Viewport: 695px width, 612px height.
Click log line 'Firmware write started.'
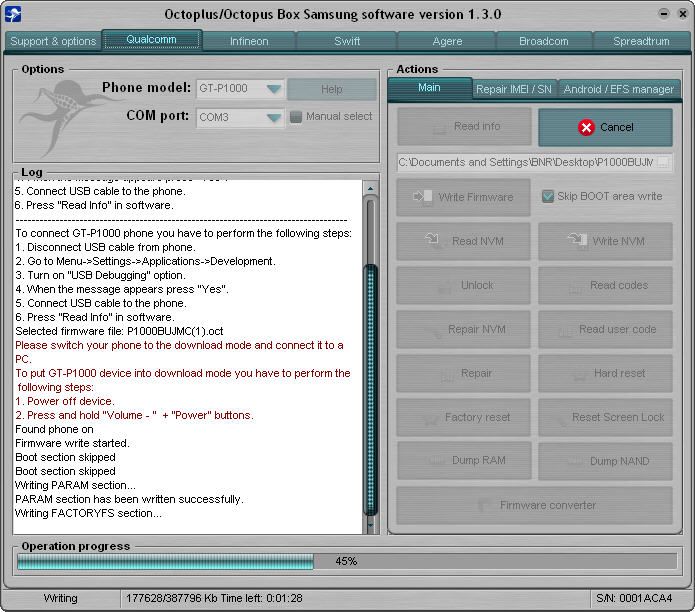72,443
